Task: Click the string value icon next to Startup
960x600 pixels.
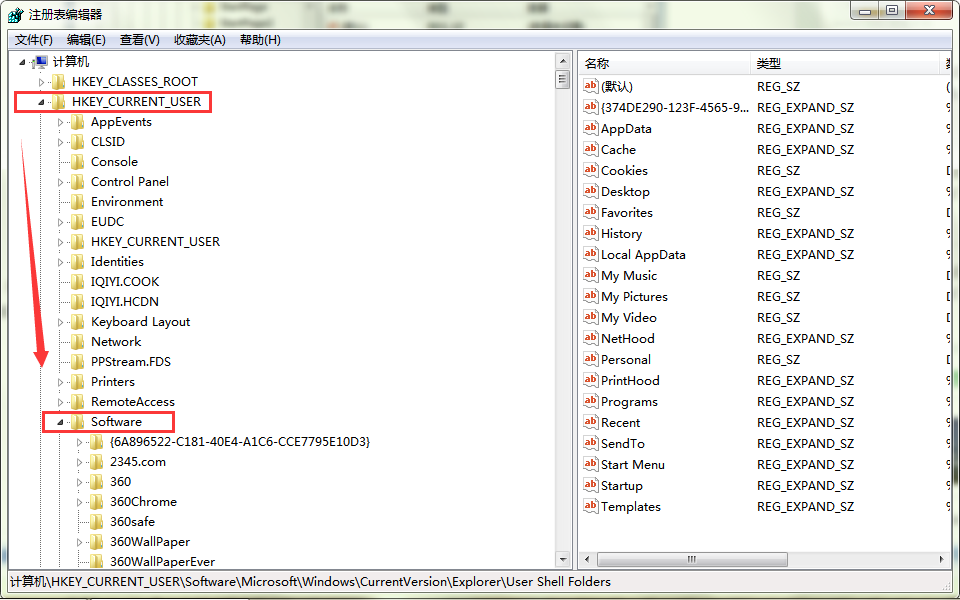Action: [x=590, y=486]
